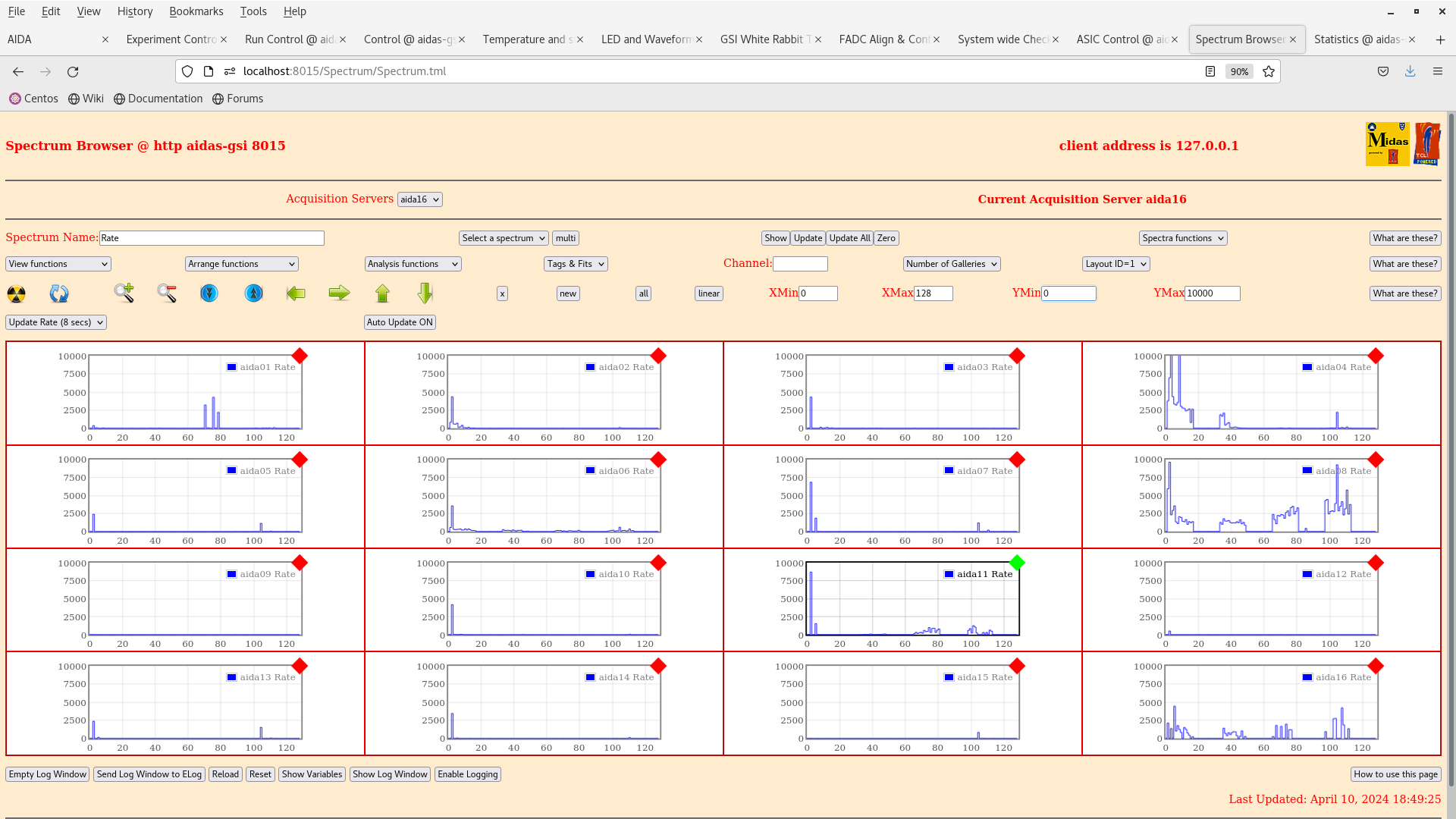Switch to the Temperature and status tab
The width and height of the screenshot is (1456, 819).
click(x=529, y=39)
